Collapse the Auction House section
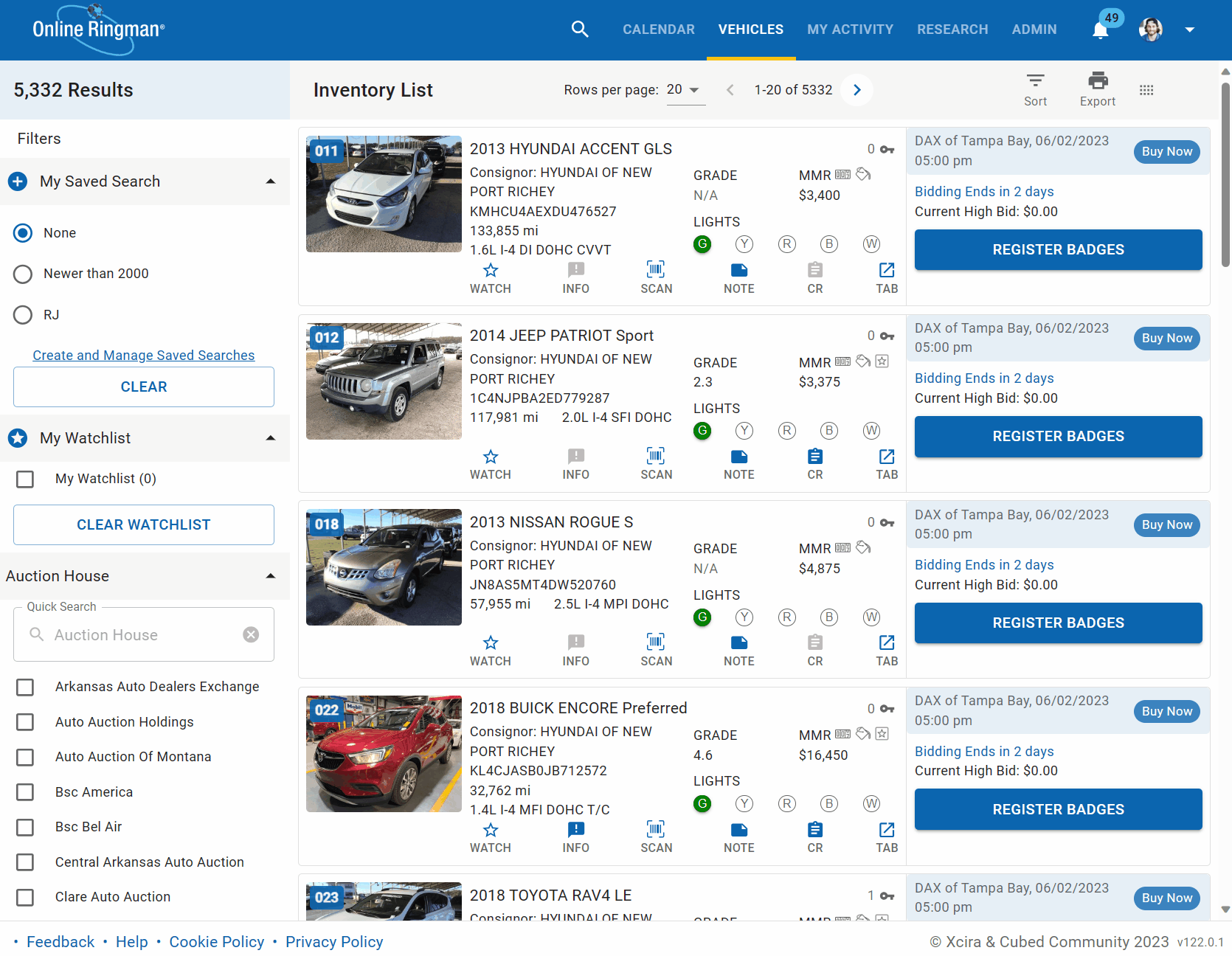 (x=271, y=576)
